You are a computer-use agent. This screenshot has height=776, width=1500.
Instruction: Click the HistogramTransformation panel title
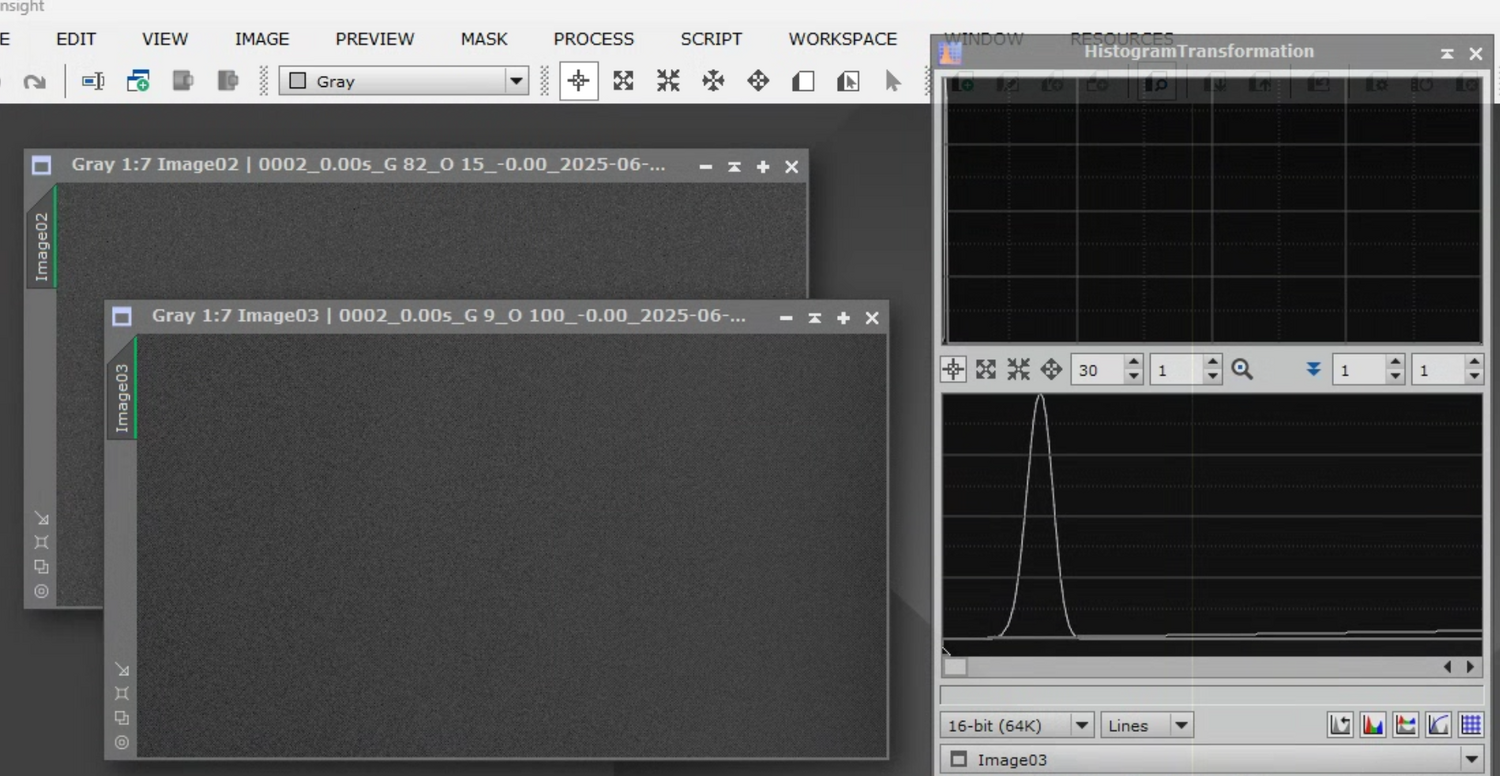1199,51
